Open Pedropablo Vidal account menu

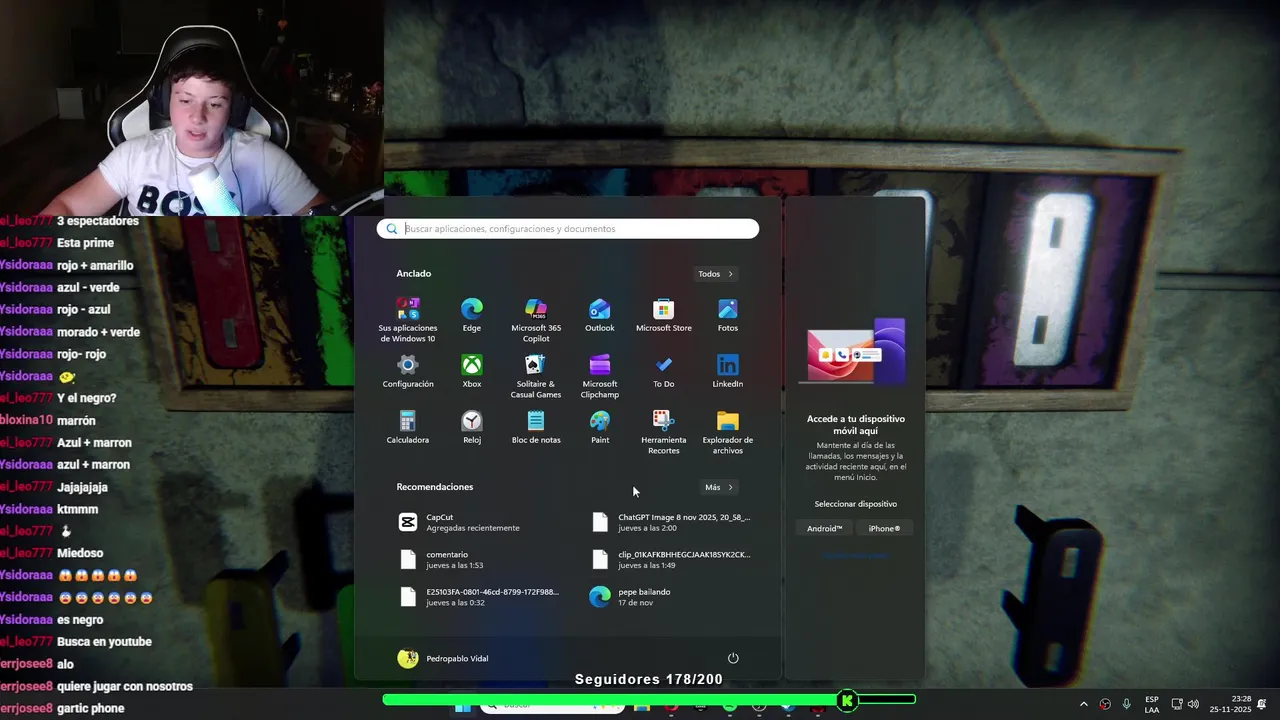[443, 658]
